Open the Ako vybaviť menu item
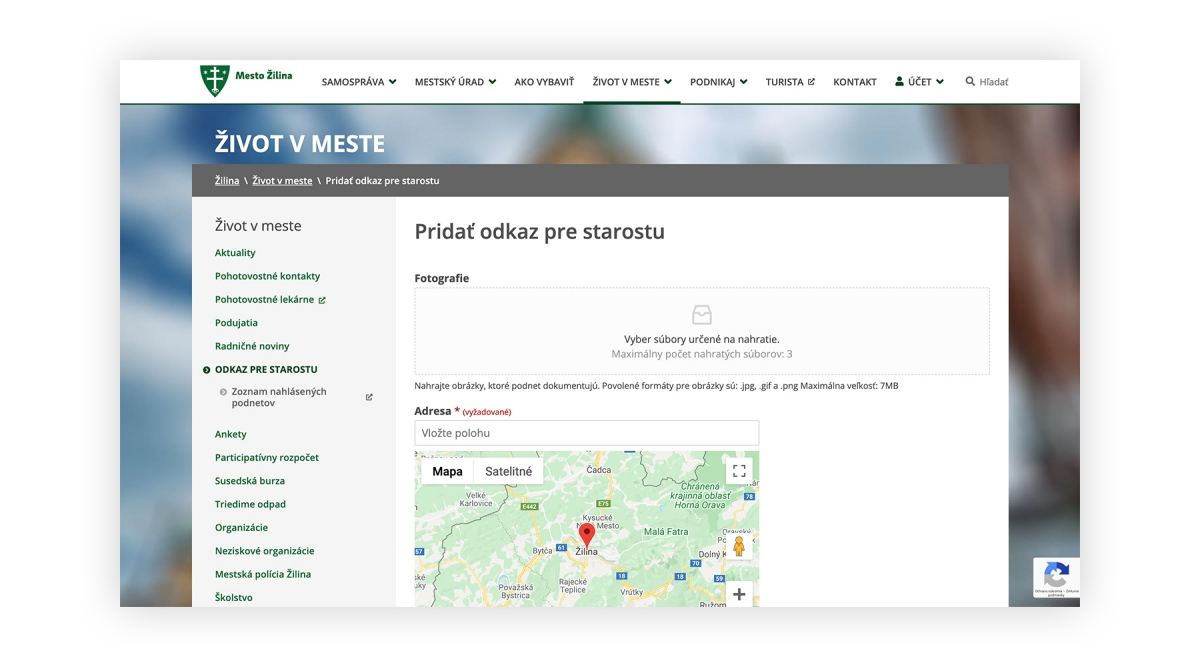Screen dimensions: 1200x667 [544, 82]
